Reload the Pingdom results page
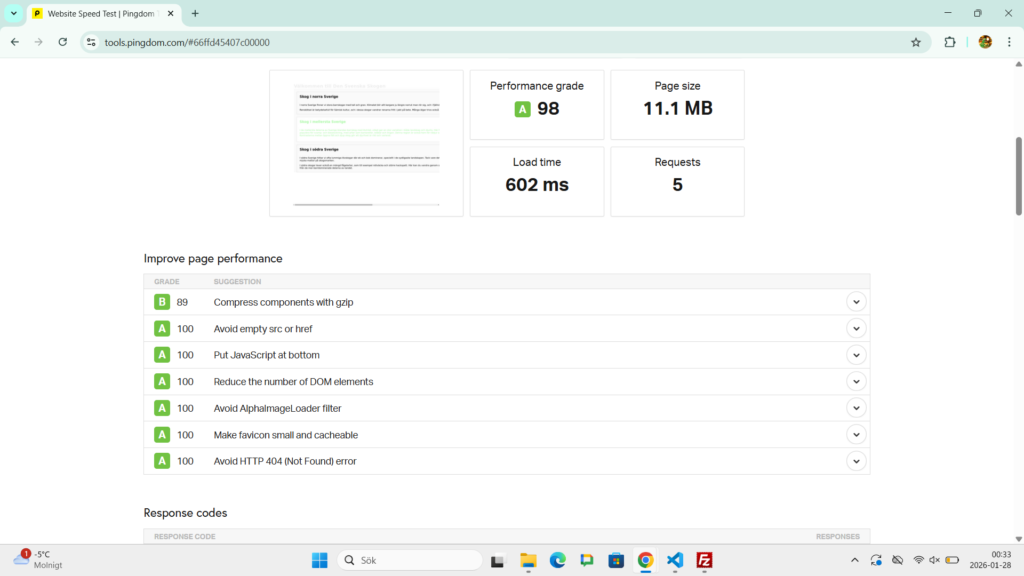 (63, 42)
